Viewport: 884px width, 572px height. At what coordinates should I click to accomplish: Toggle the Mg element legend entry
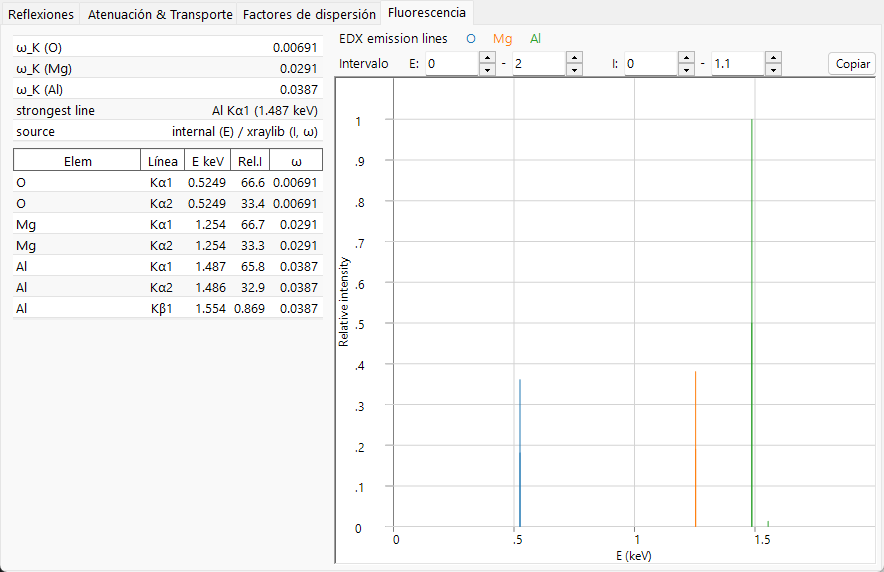502,39
